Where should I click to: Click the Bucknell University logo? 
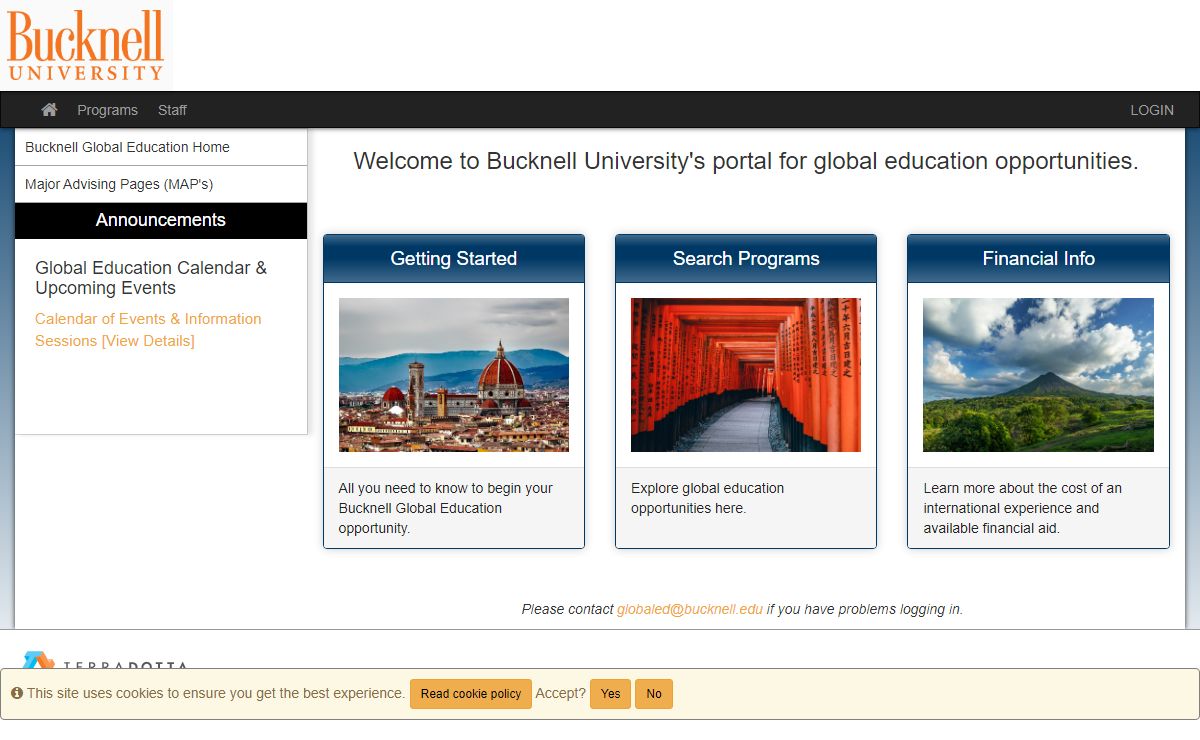[x=86, y=45]
